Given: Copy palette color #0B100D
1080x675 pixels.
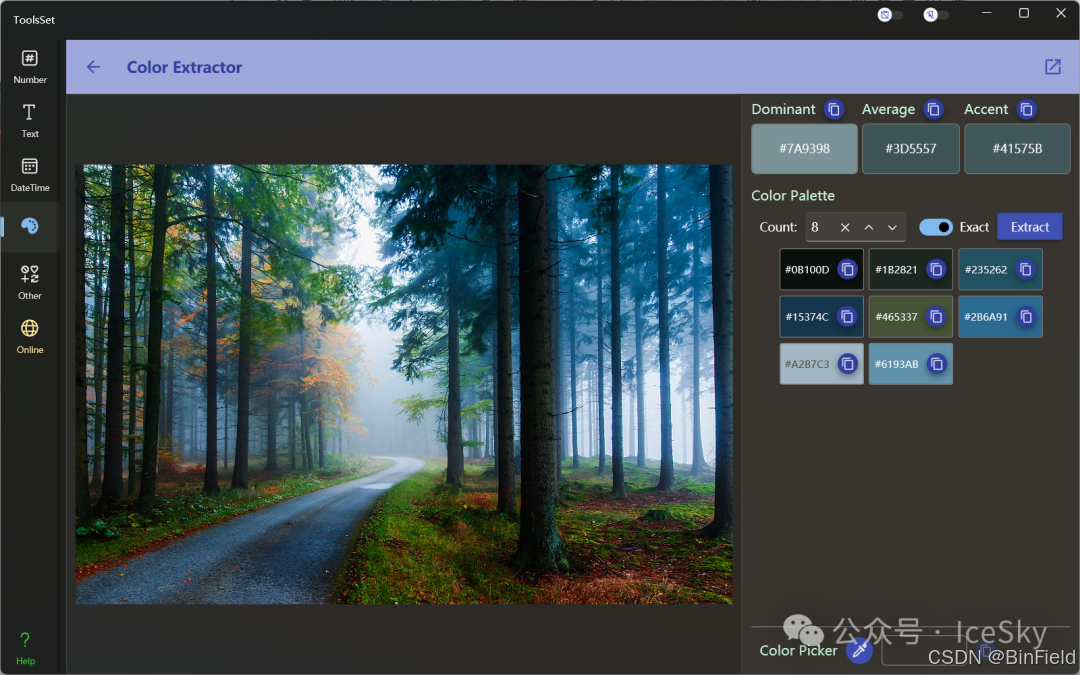Looking at the screenshot, I should (848, 269).
